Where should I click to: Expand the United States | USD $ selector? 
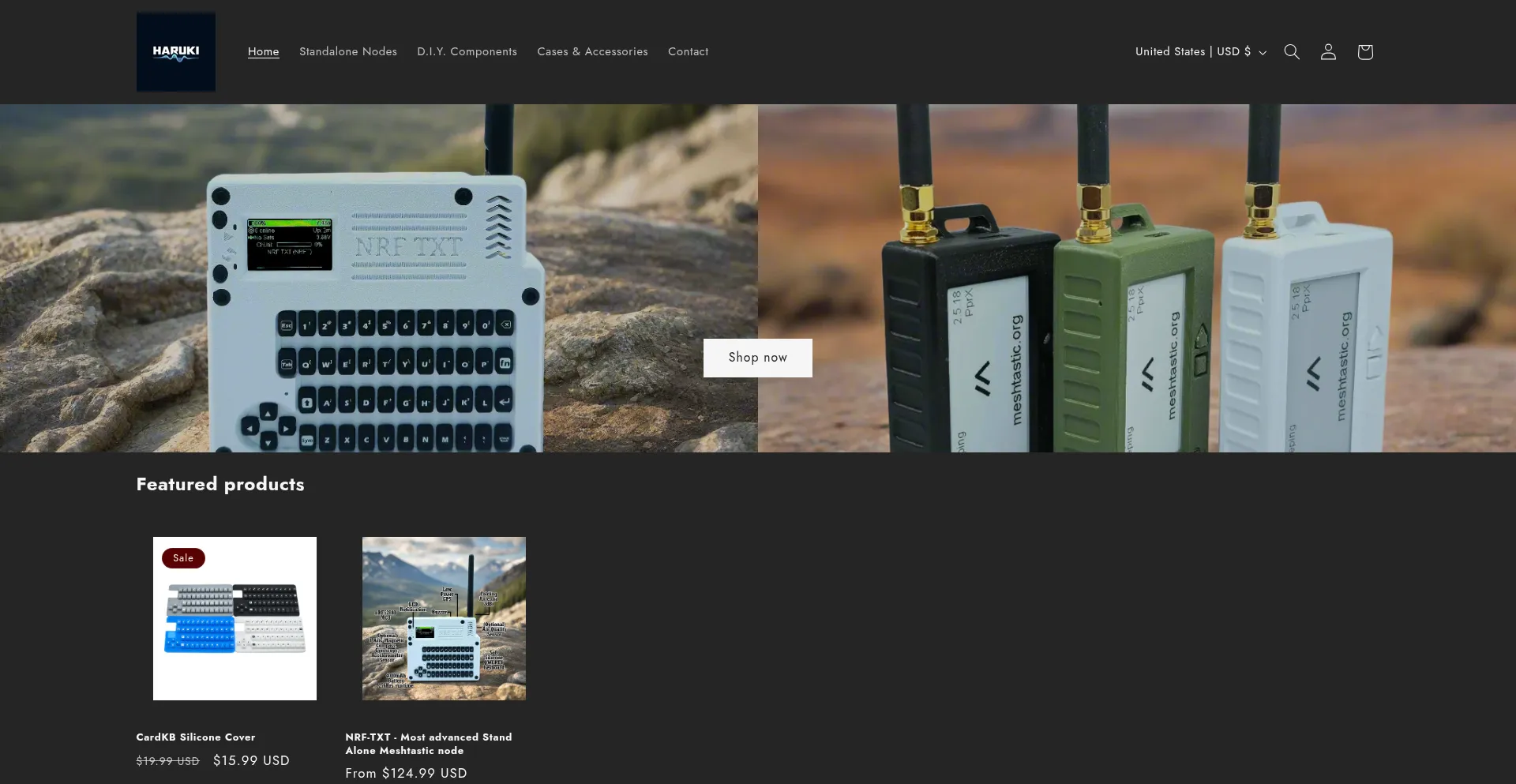1200,52
